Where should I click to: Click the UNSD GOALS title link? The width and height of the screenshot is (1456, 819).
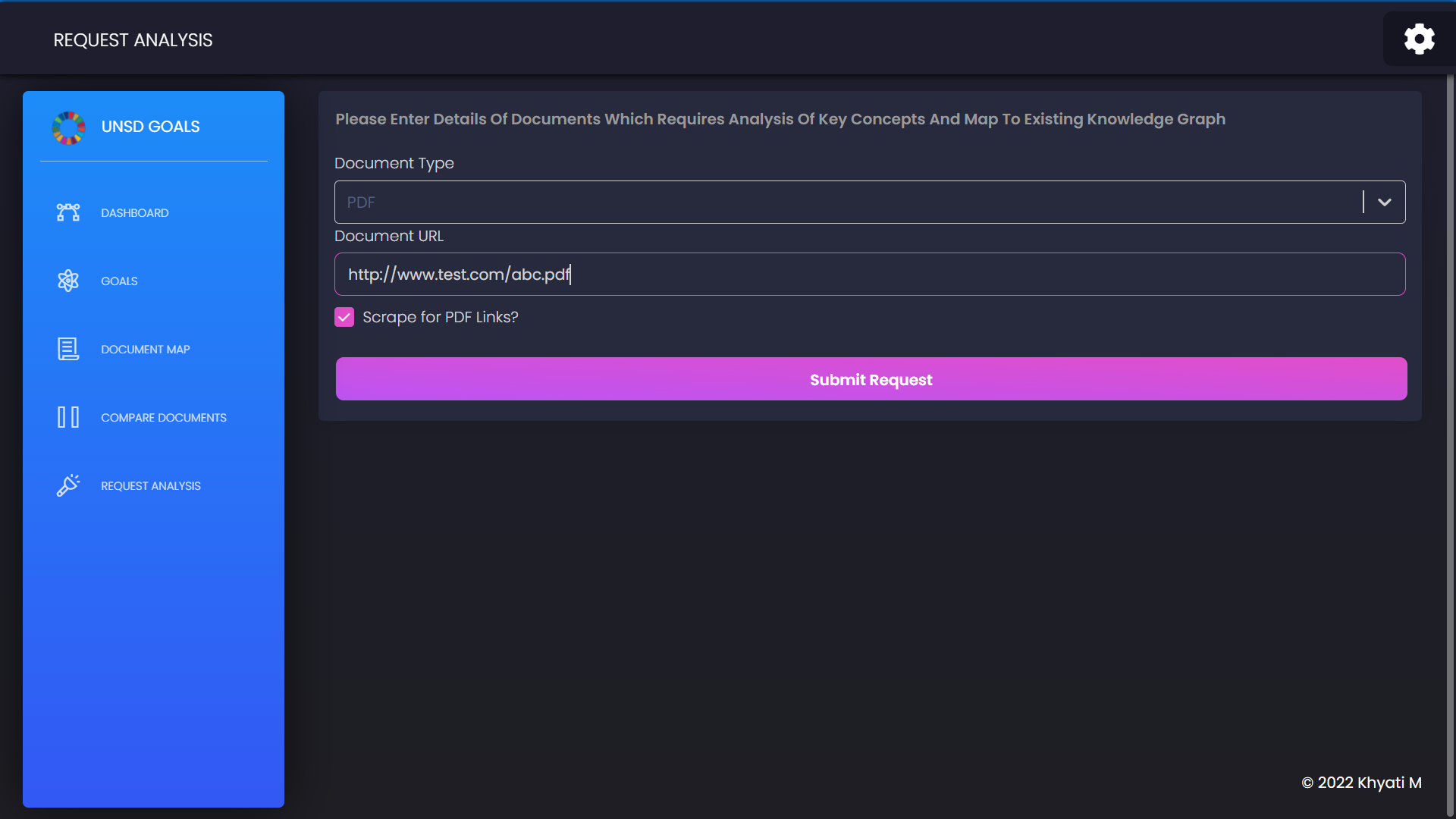tap(150, 127)
